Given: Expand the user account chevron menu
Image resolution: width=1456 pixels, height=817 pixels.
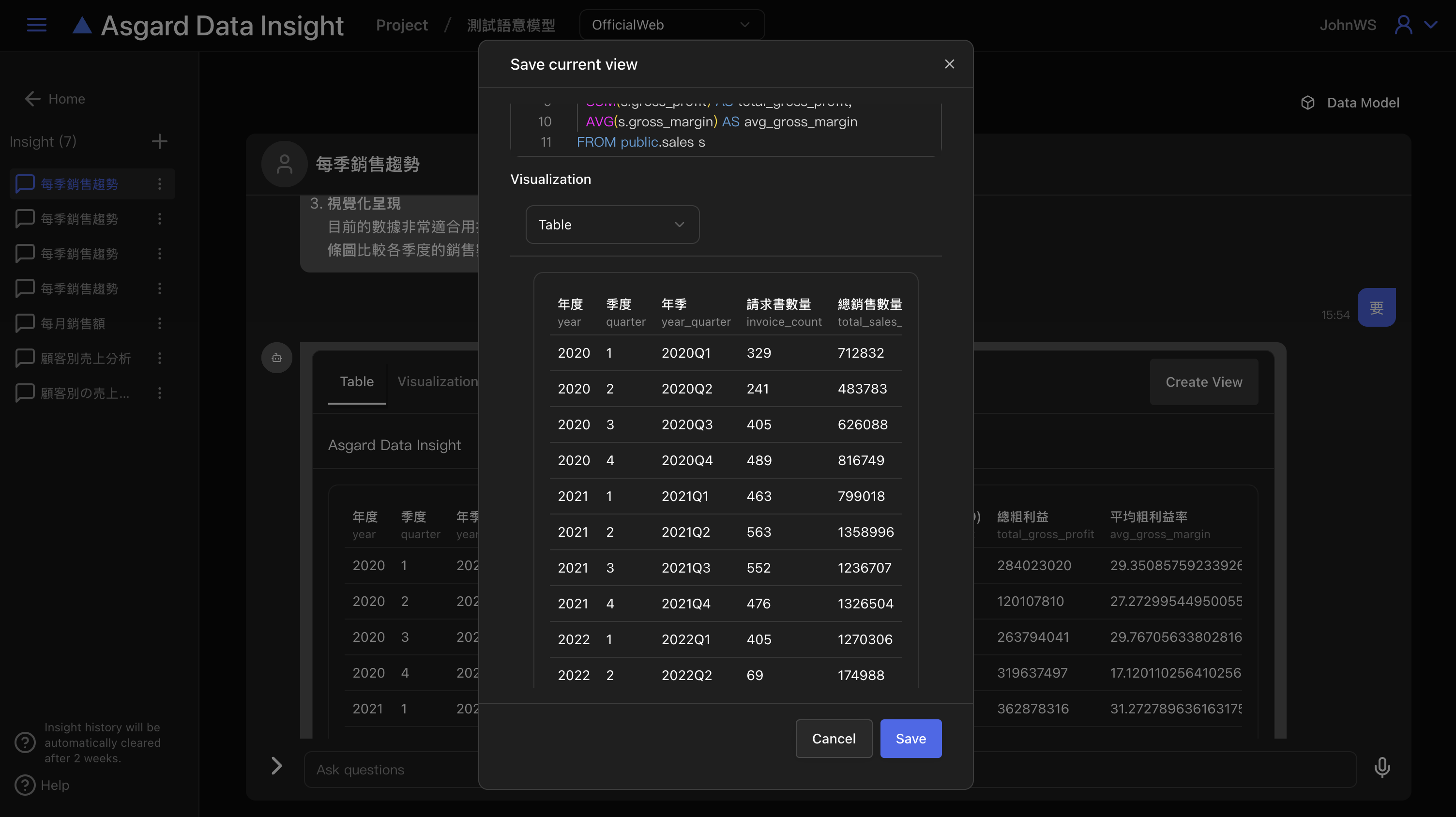Looking at the screenshot, I should coord(1431,25).
